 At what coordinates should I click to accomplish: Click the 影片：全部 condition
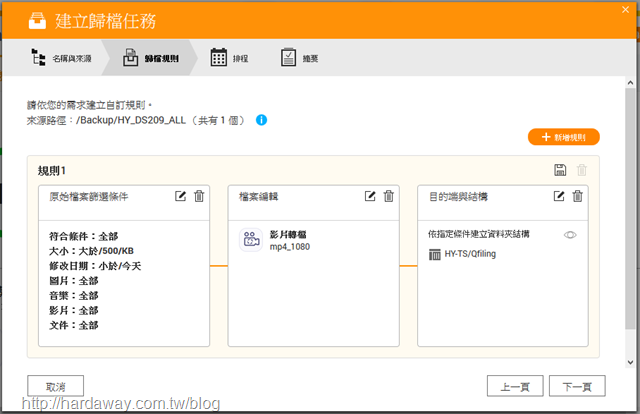74,311
